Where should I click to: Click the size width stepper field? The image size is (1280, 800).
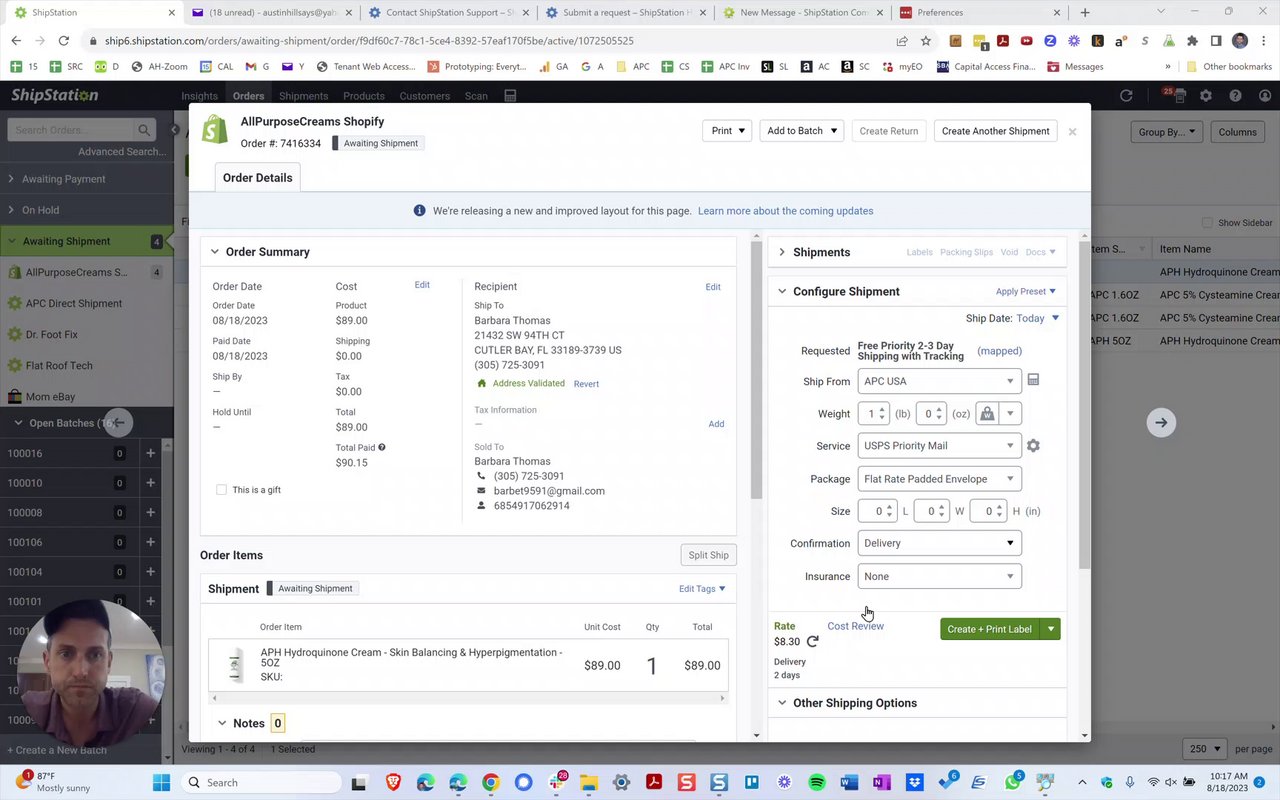(x=931, y=511)
